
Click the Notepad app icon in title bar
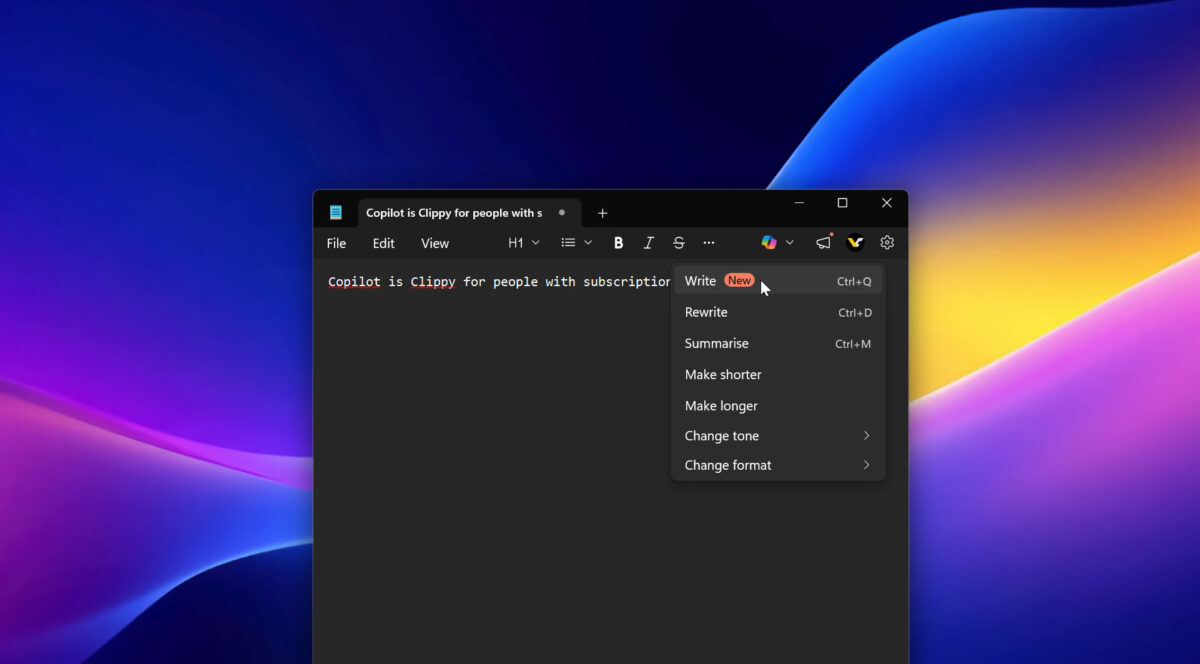[336, 212]
